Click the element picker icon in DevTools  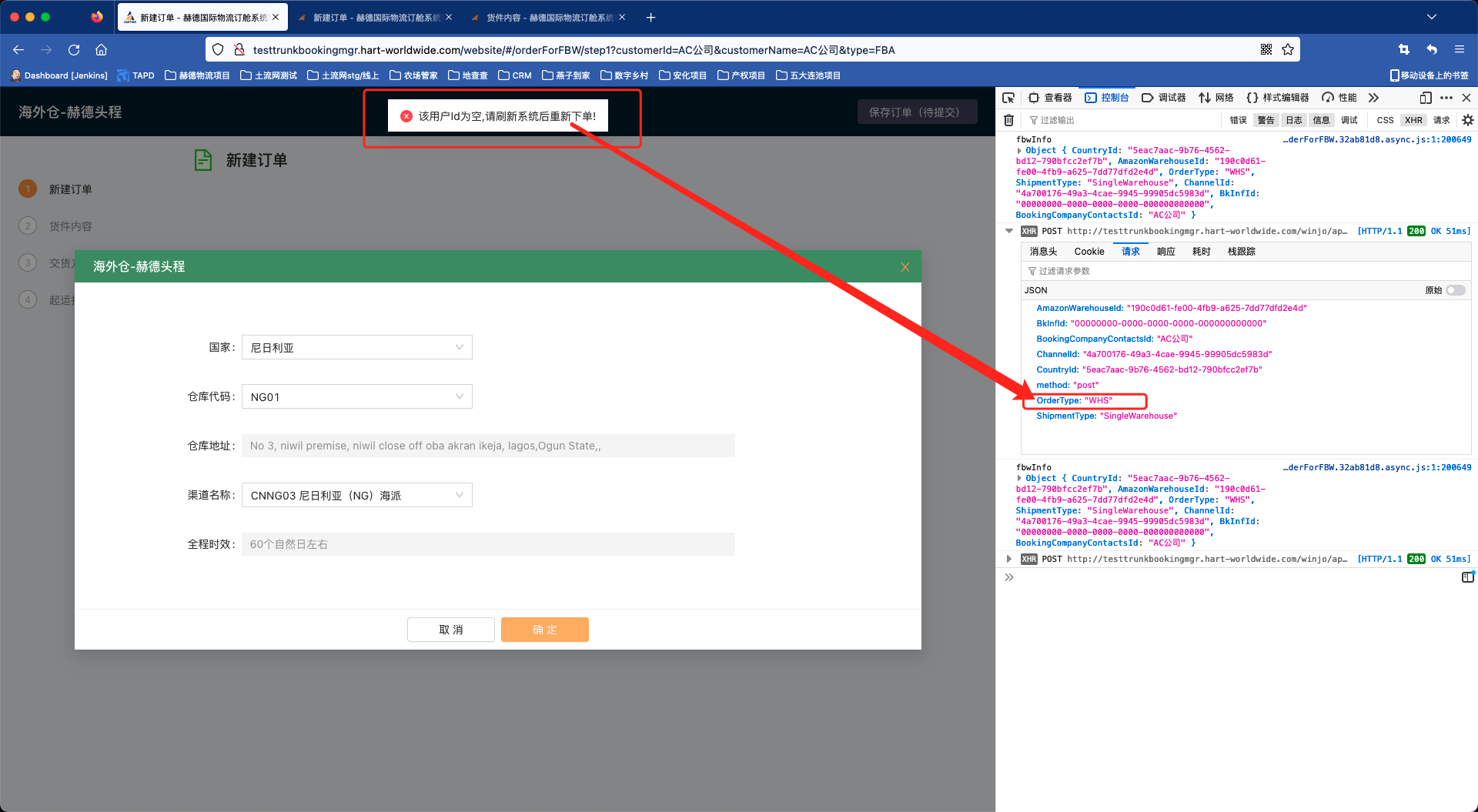click(x=1008, y=98)
